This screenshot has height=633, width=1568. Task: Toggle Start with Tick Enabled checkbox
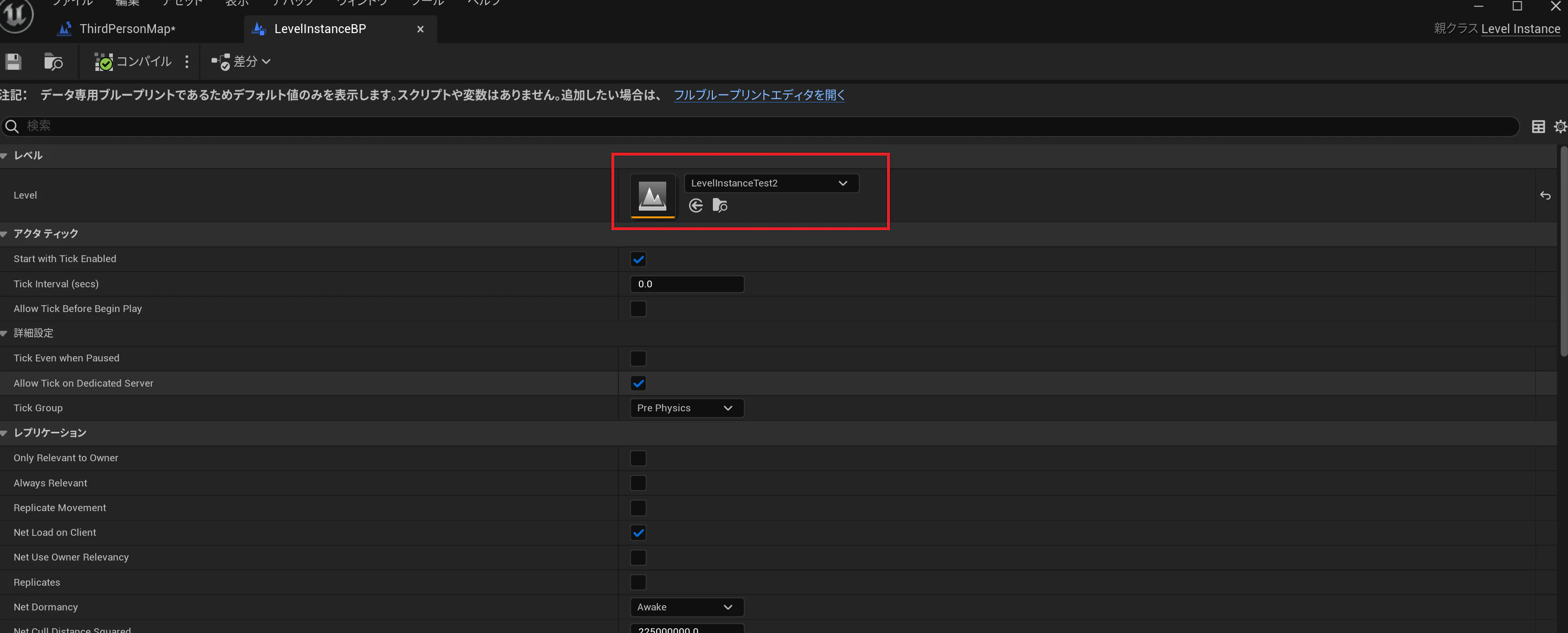coord(638,260)
